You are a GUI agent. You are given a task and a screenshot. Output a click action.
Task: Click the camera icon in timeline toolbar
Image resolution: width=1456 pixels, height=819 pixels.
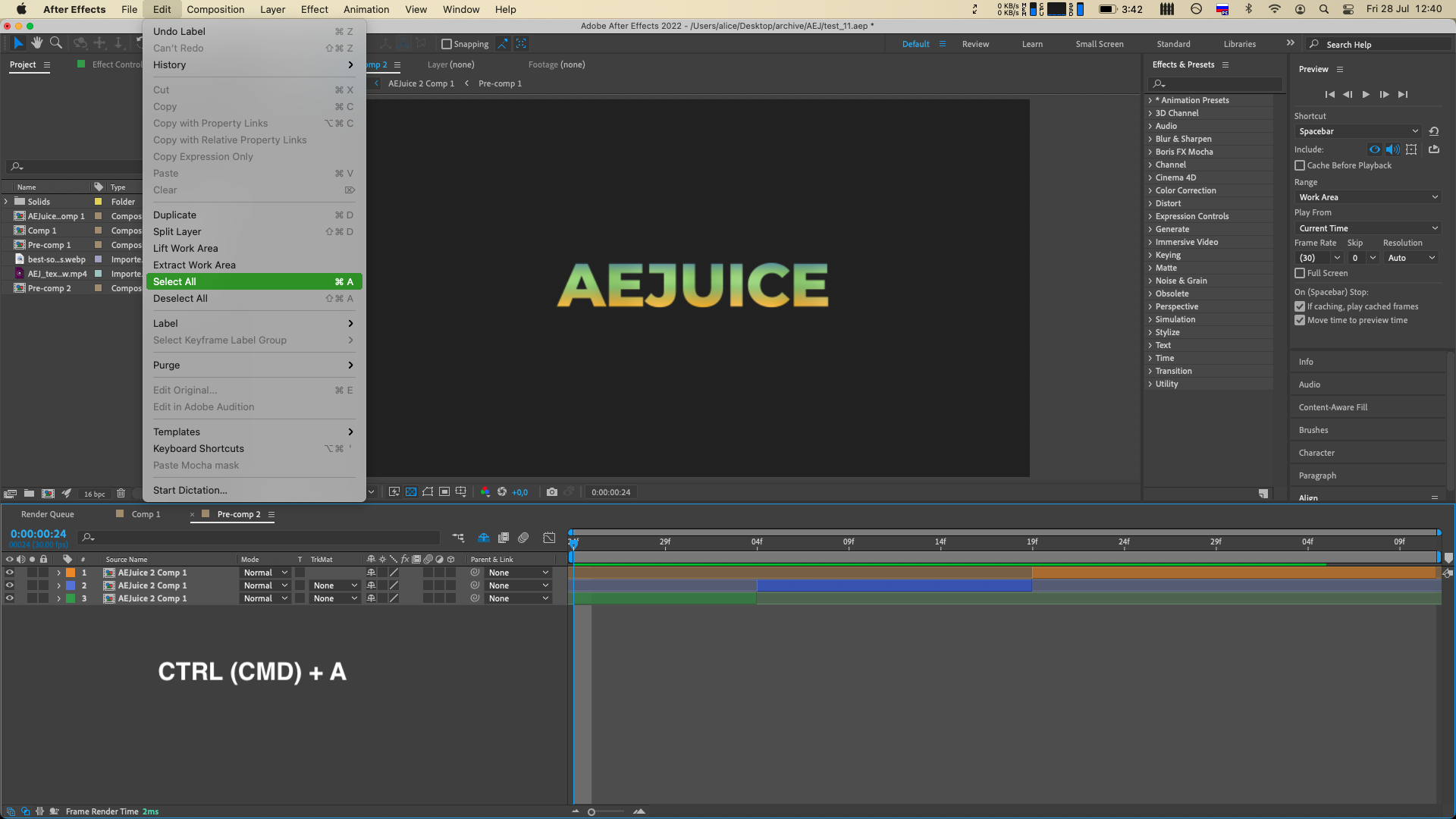tap(551, 491)
